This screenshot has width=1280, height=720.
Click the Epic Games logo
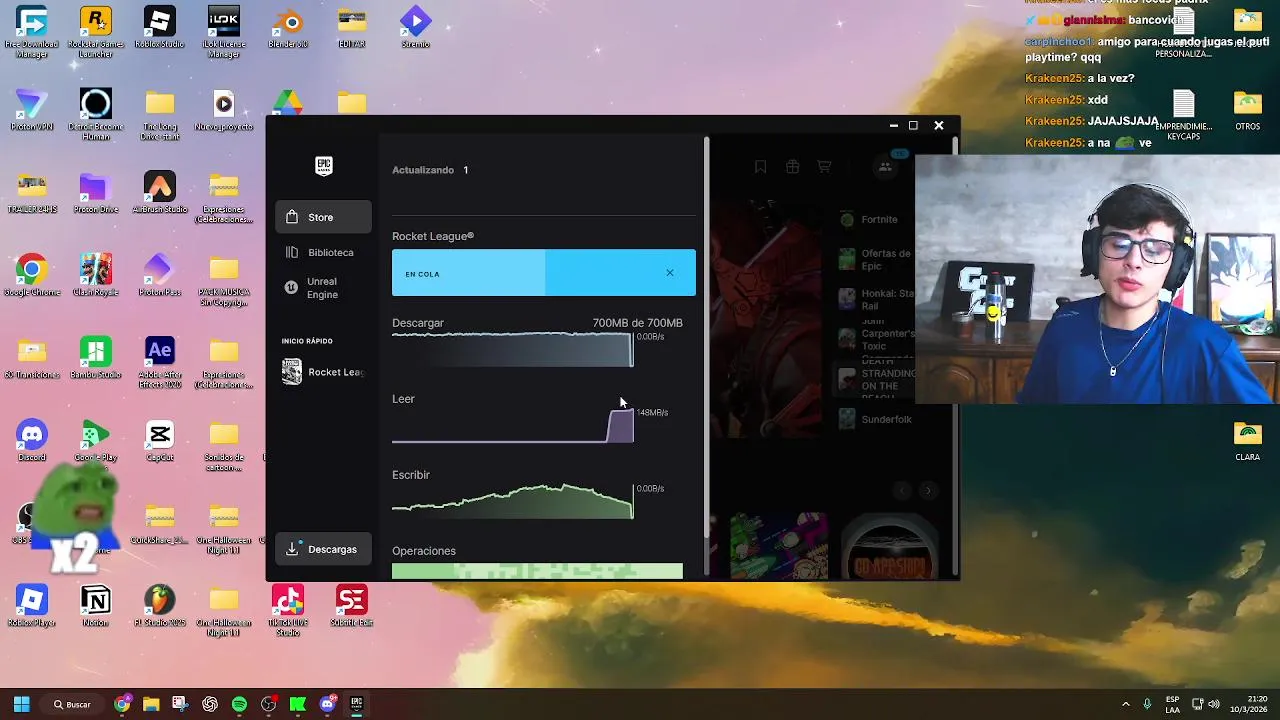tap(323, 166)
